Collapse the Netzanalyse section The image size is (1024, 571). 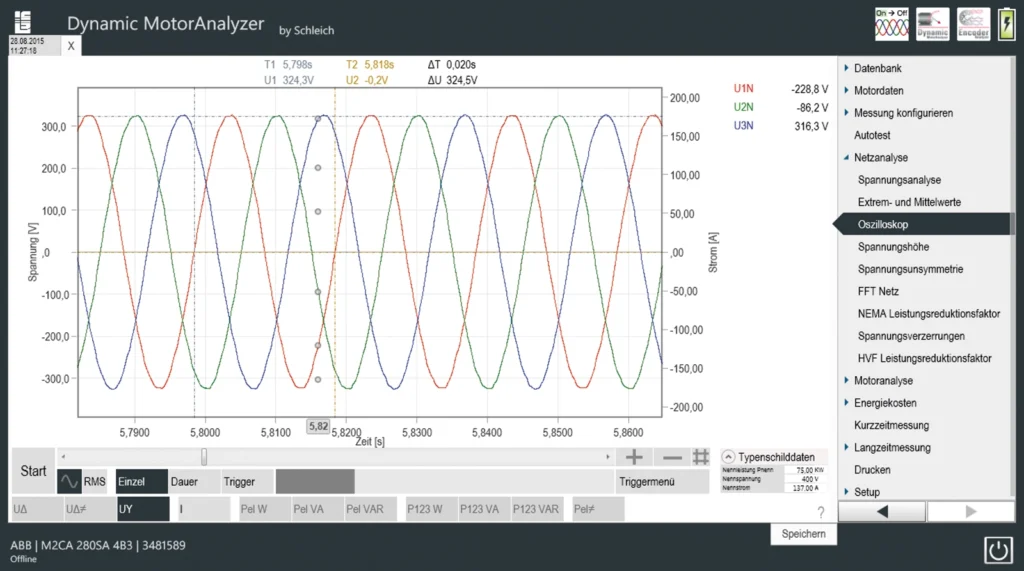(846, 158)
